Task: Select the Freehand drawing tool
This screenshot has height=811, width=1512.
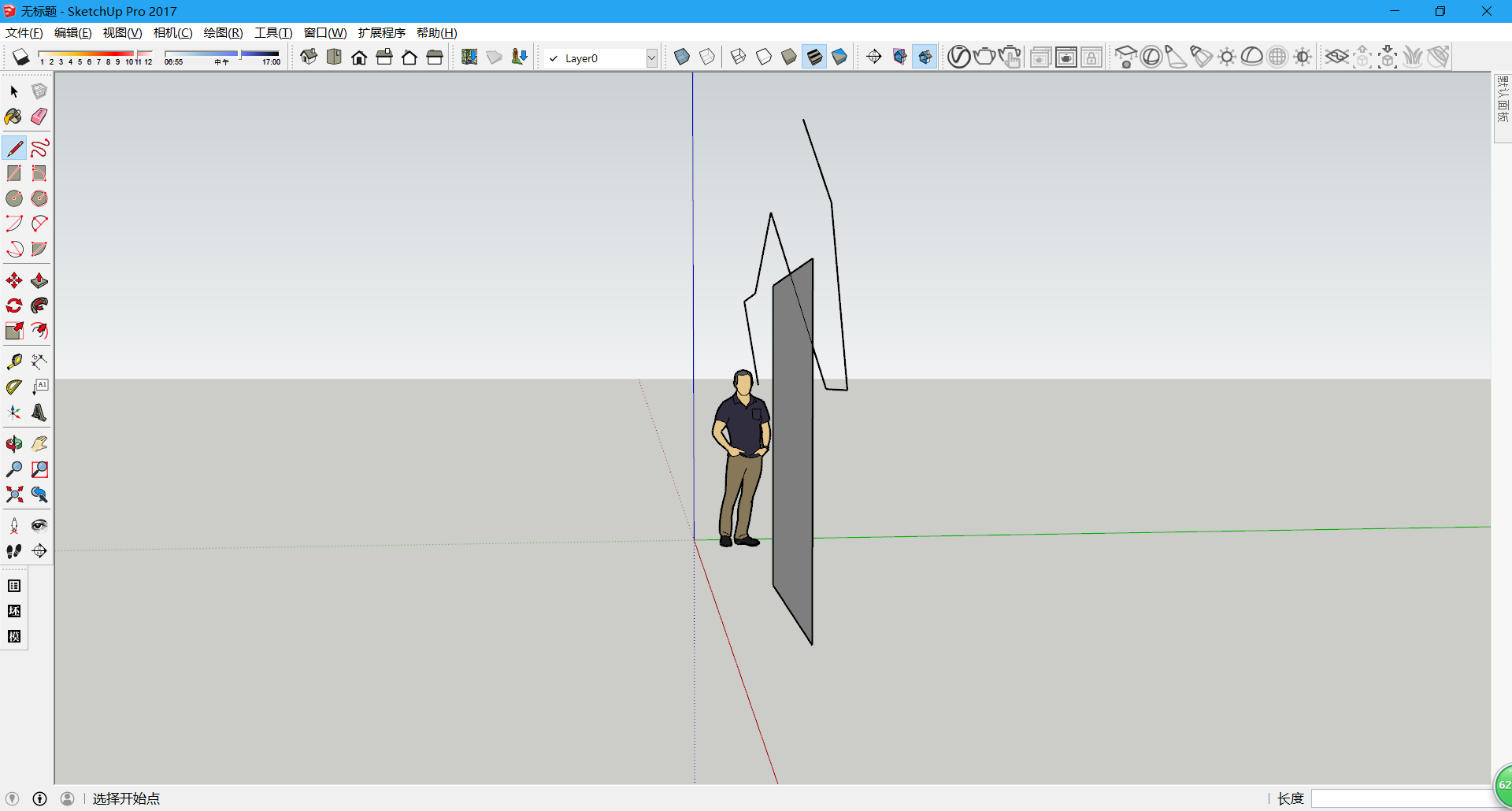Action: pos(39,148)
